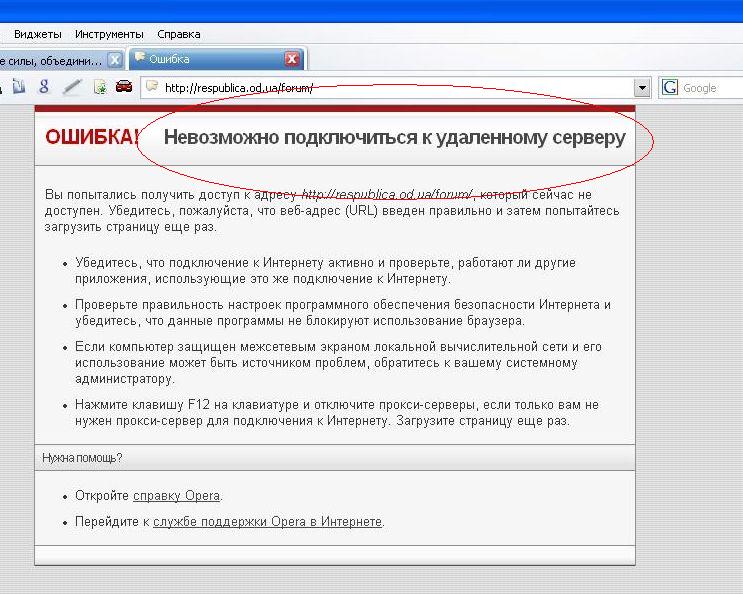
Task: Click bullet 'Нажмите клавишу F12 на клавиатуре'
Action: [337, 413]
